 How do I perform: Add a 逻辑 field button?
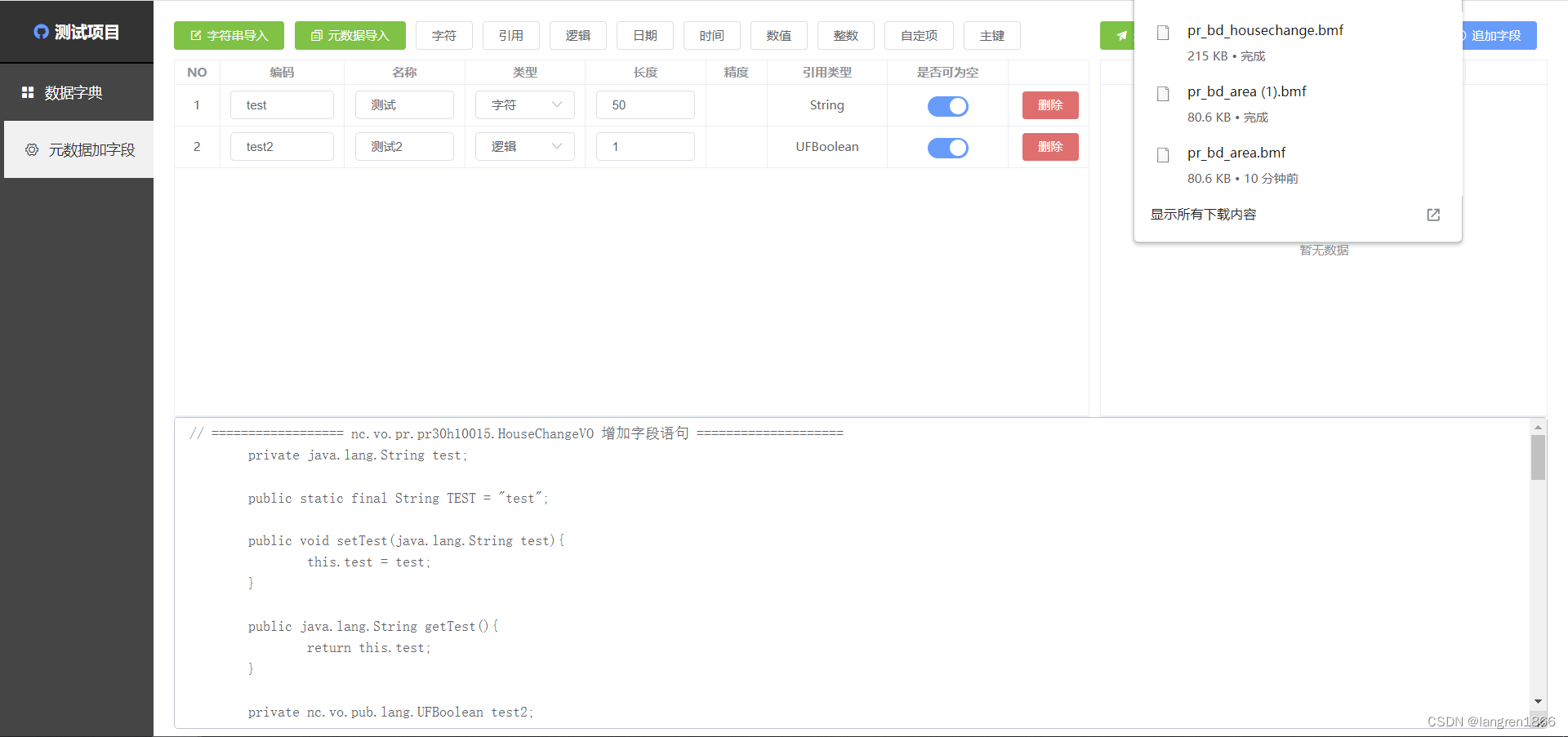tap(578, 35)
